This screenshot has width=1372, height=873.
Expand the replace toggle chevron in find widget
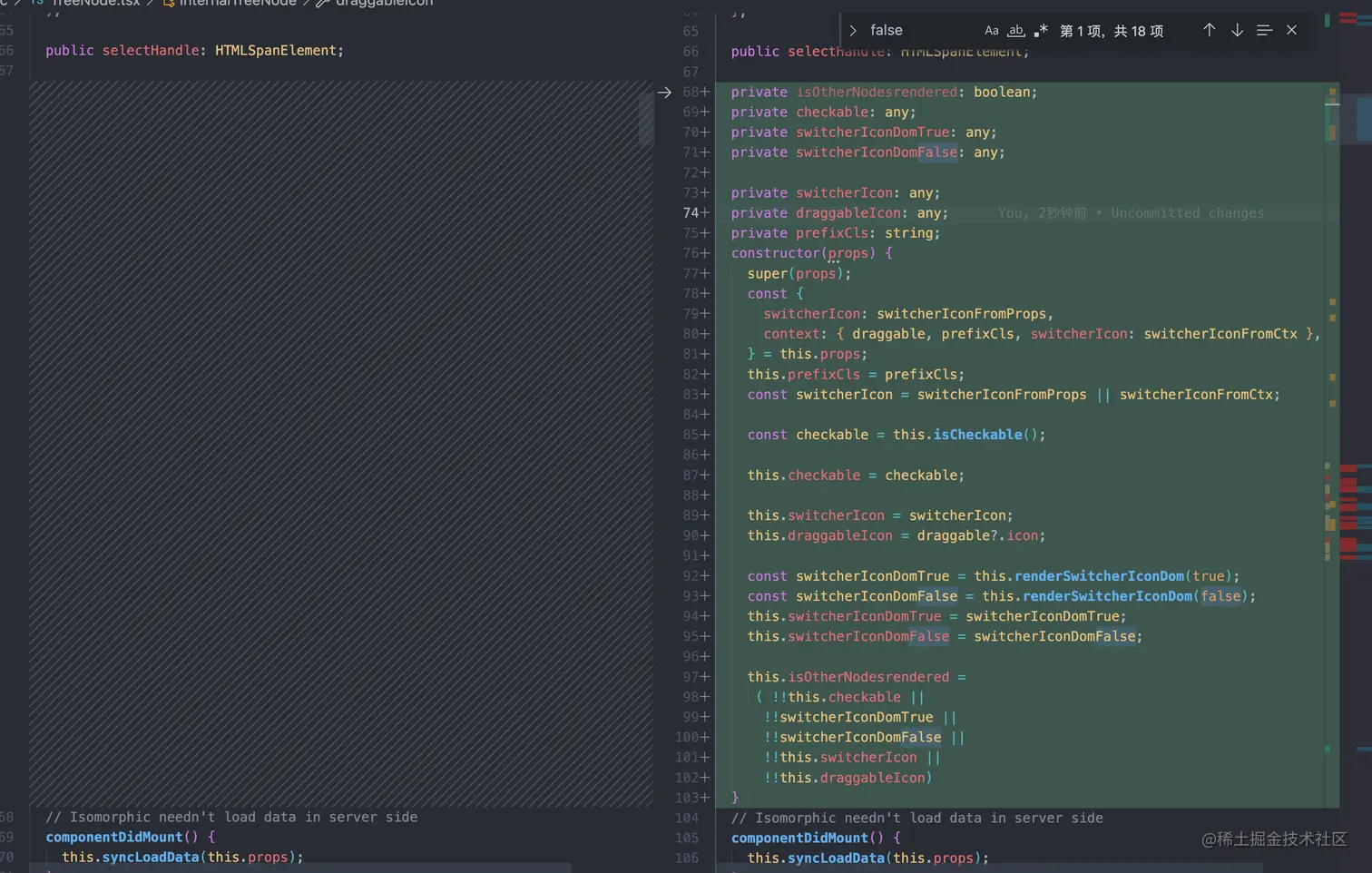point(853,31)
